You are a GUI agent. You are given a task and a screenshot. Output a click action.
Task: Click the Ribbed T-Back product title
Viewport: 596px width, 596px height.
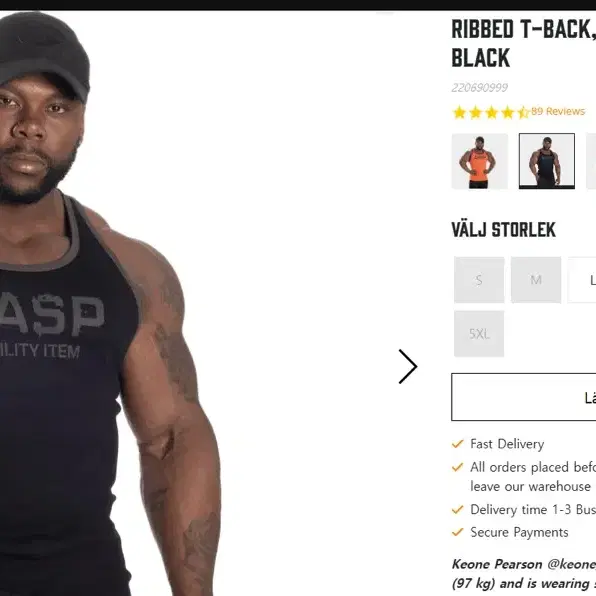524,43
